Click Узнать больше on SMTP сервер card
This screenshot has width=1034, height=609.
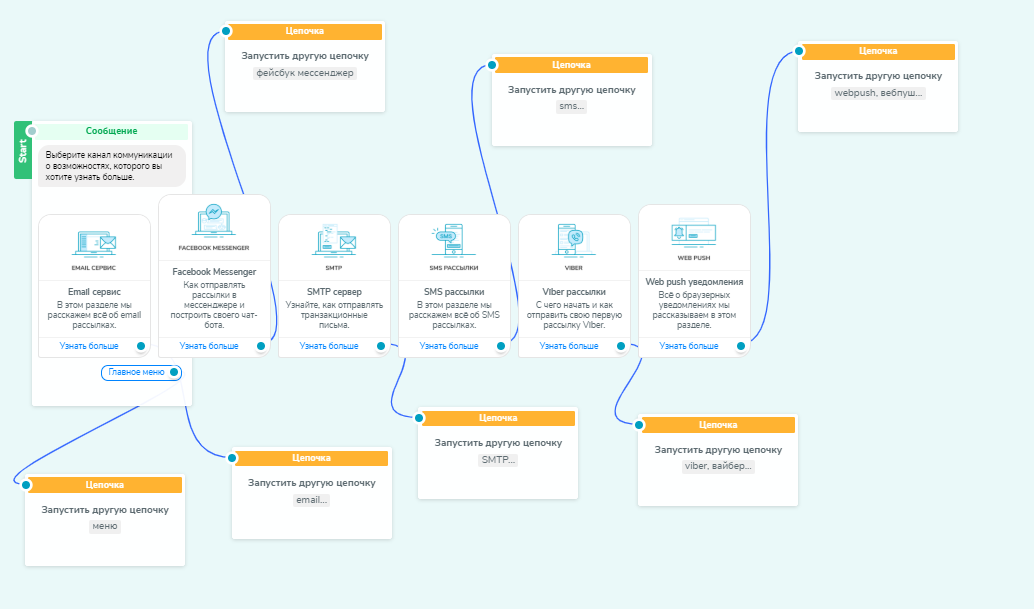click(329, 346)
